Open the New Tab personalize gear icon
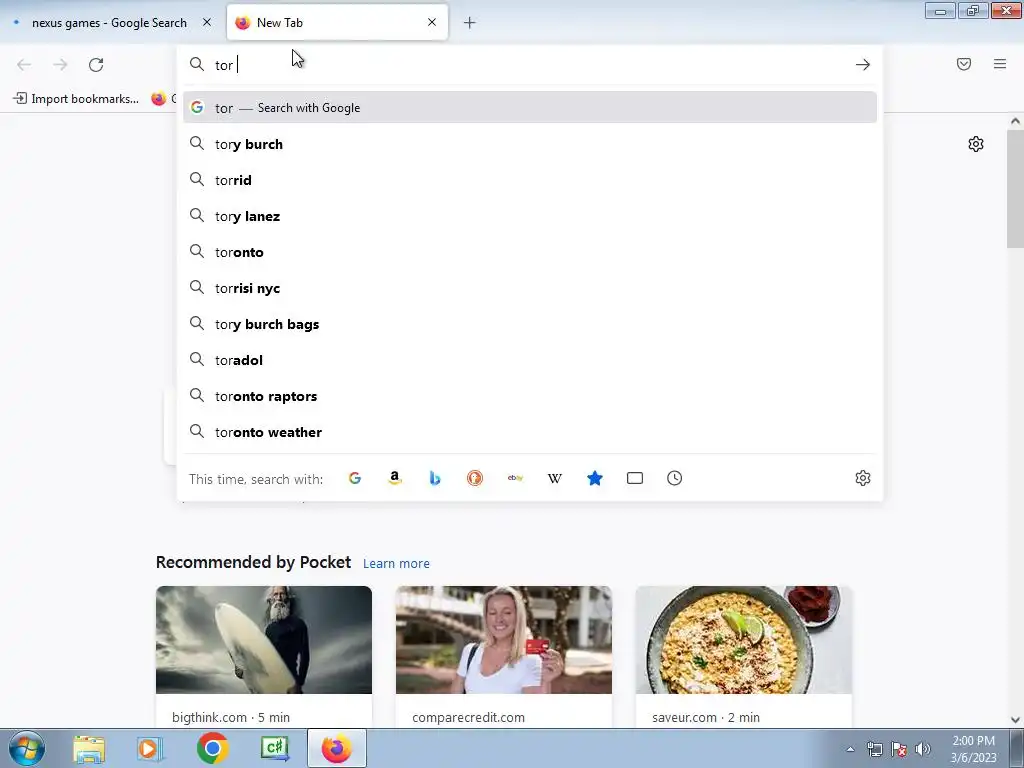Image resolution: width=1024 pixels, height=768 pixels. 976,144
